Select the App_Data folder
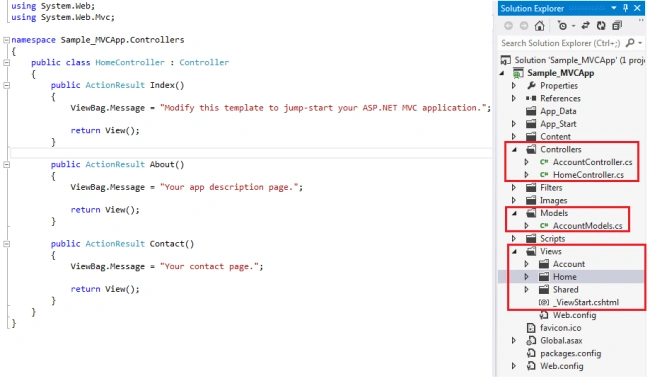This screenshot has width=650, height=381. click(558, 111)
